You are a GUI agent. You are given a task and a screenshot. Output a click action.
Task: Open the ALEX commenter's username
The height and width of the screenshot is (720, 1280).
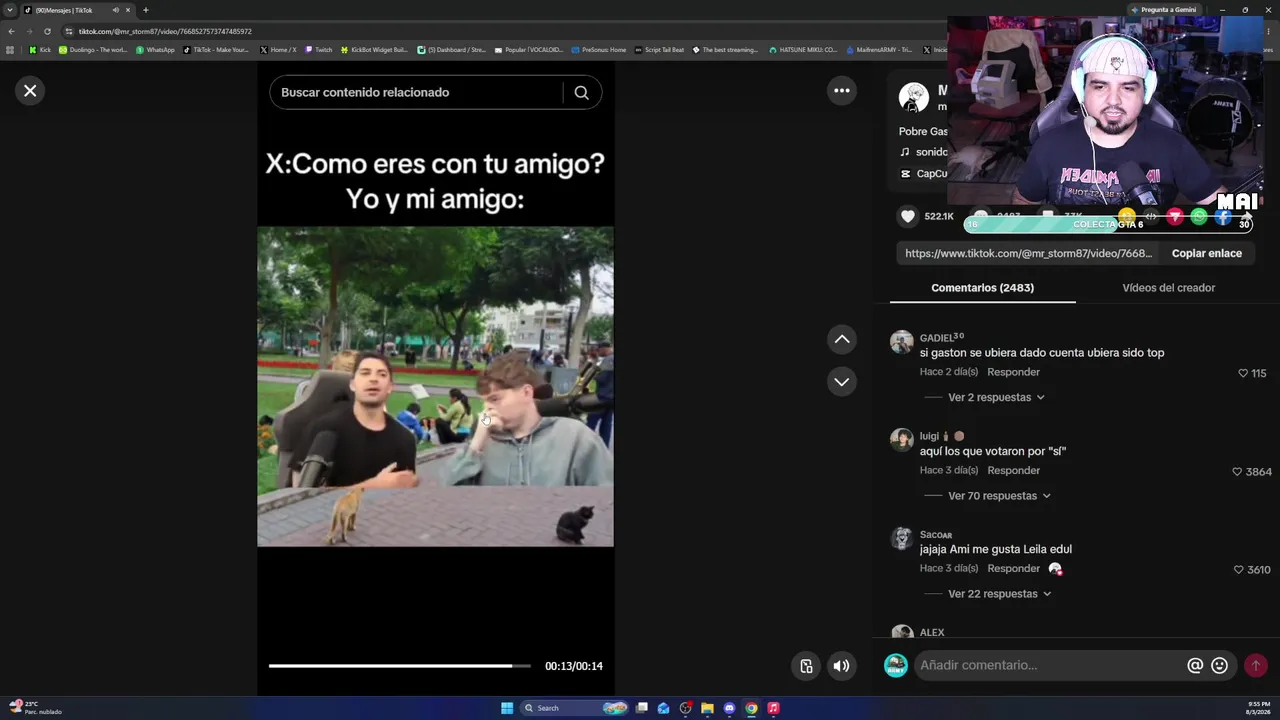tap(932, 633)
